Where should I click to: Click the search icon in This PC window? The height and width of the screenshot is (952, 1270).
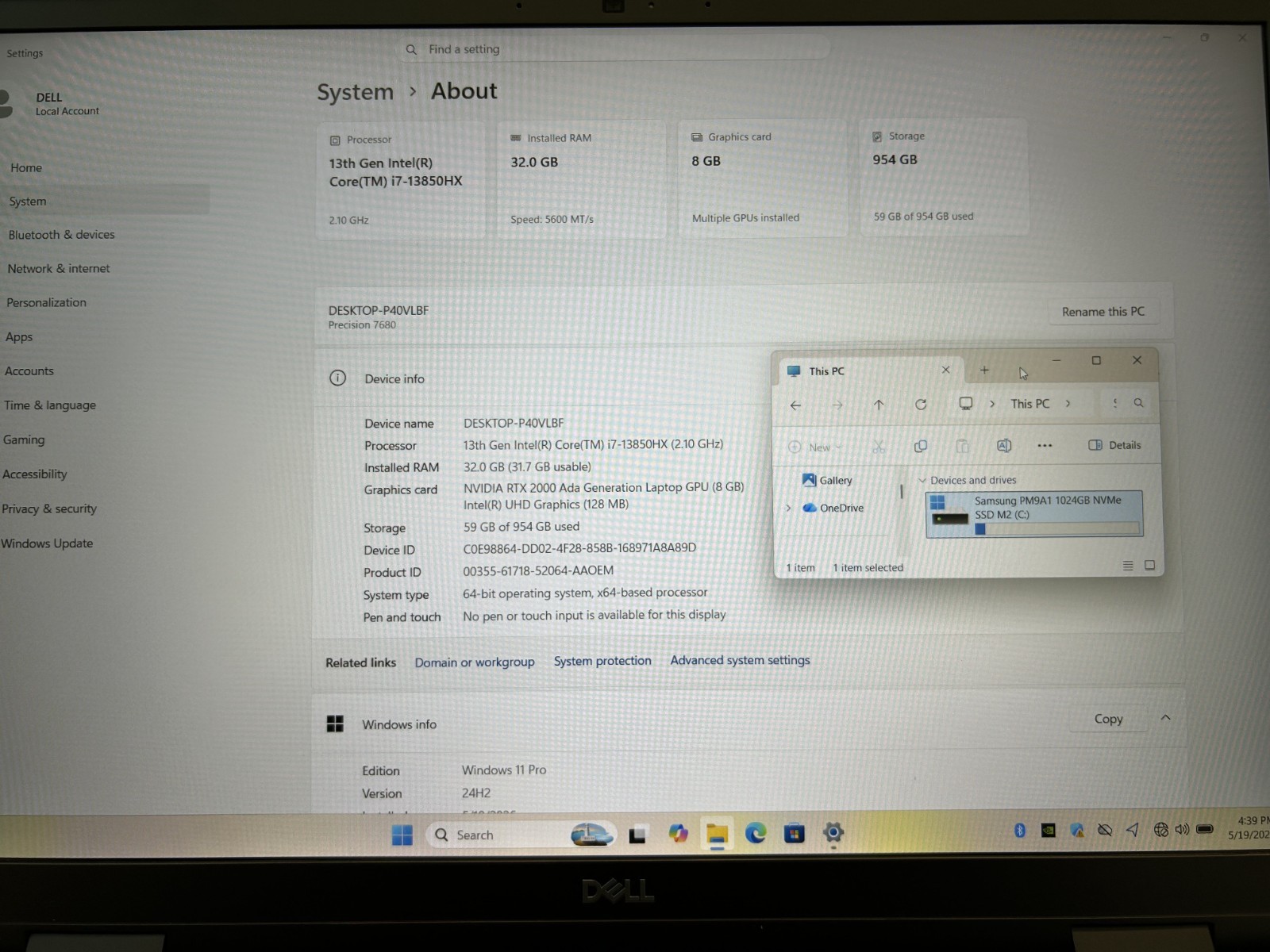coord(1138,403)
